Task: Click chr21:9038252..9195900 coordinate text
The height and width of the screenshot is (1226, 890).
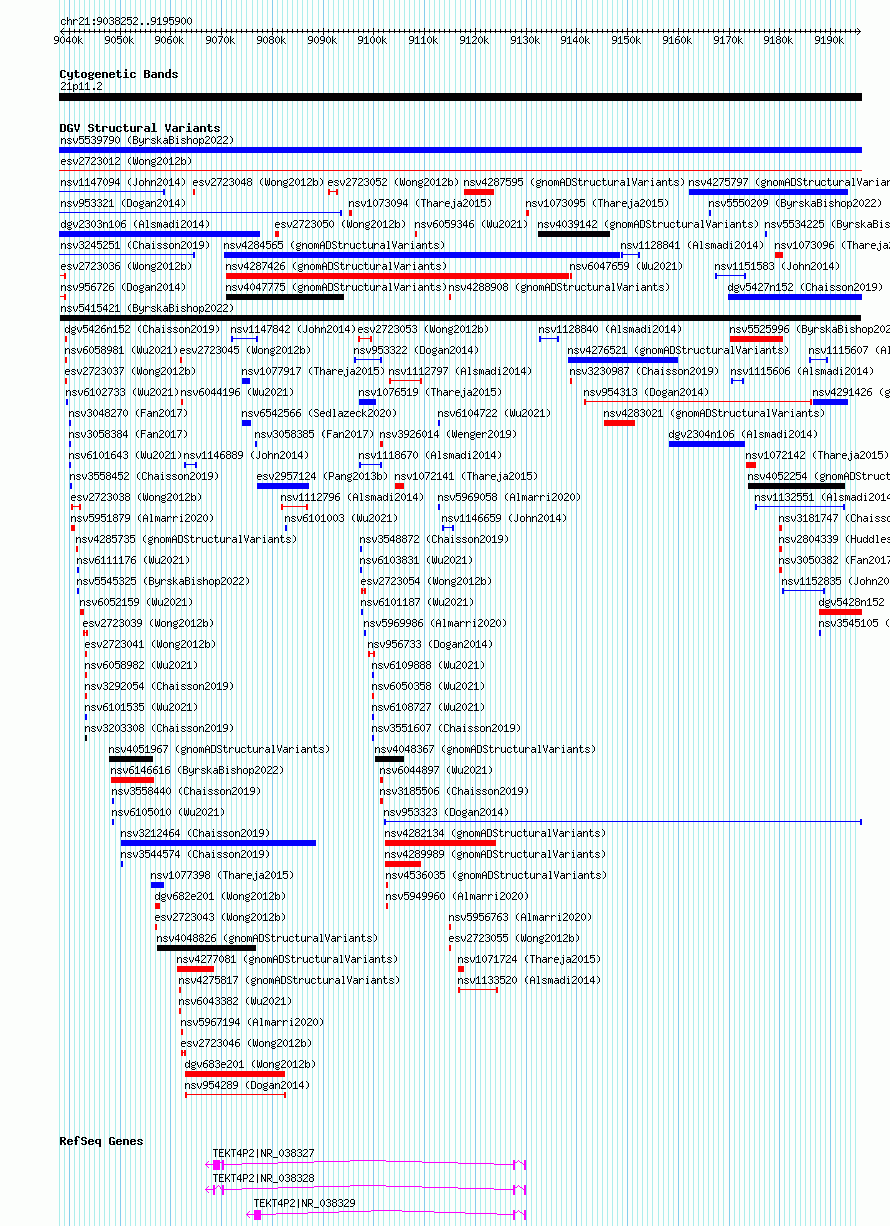Action: pyautogui.click(x=126, y=20)
